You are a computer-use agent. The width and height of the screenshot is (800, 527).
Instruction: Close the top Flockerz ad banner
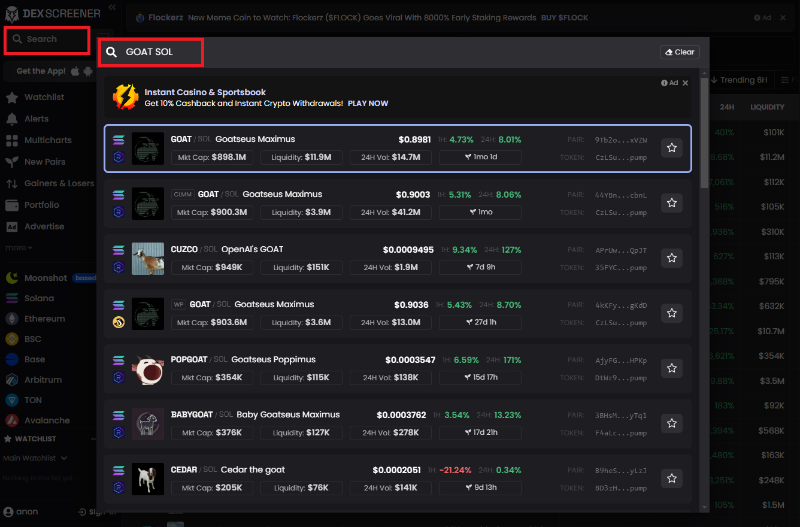tap(783, 18)
